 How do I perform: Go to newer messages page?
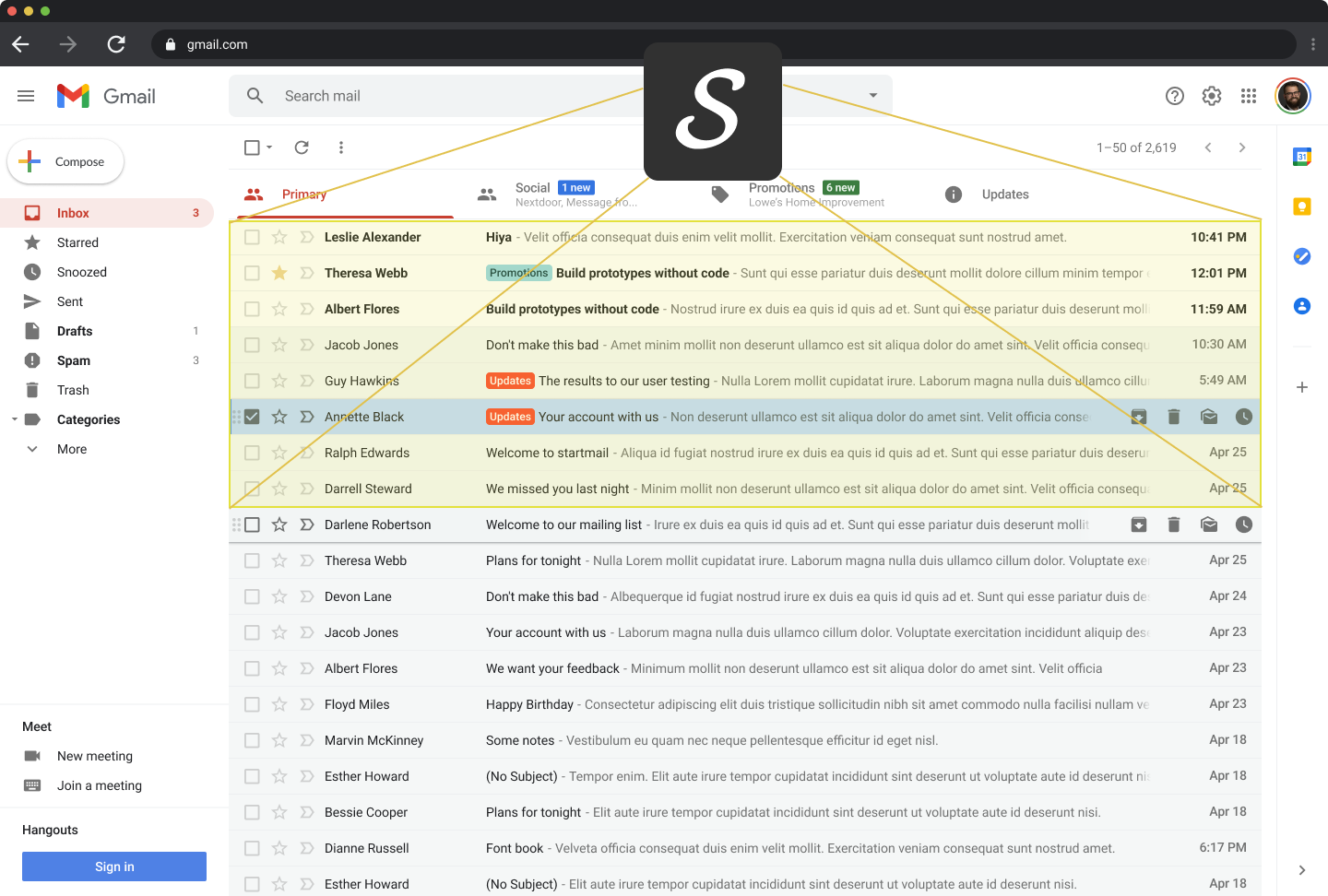pos(1208,147)
